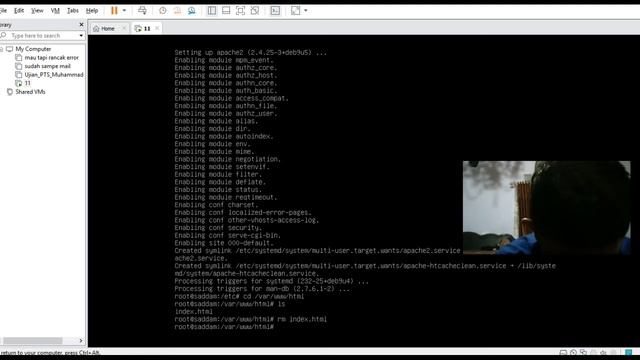This screenshot has height=360, width=640.
Task: Click the revert to snapshot icon
Action: [x=177, y=11]
